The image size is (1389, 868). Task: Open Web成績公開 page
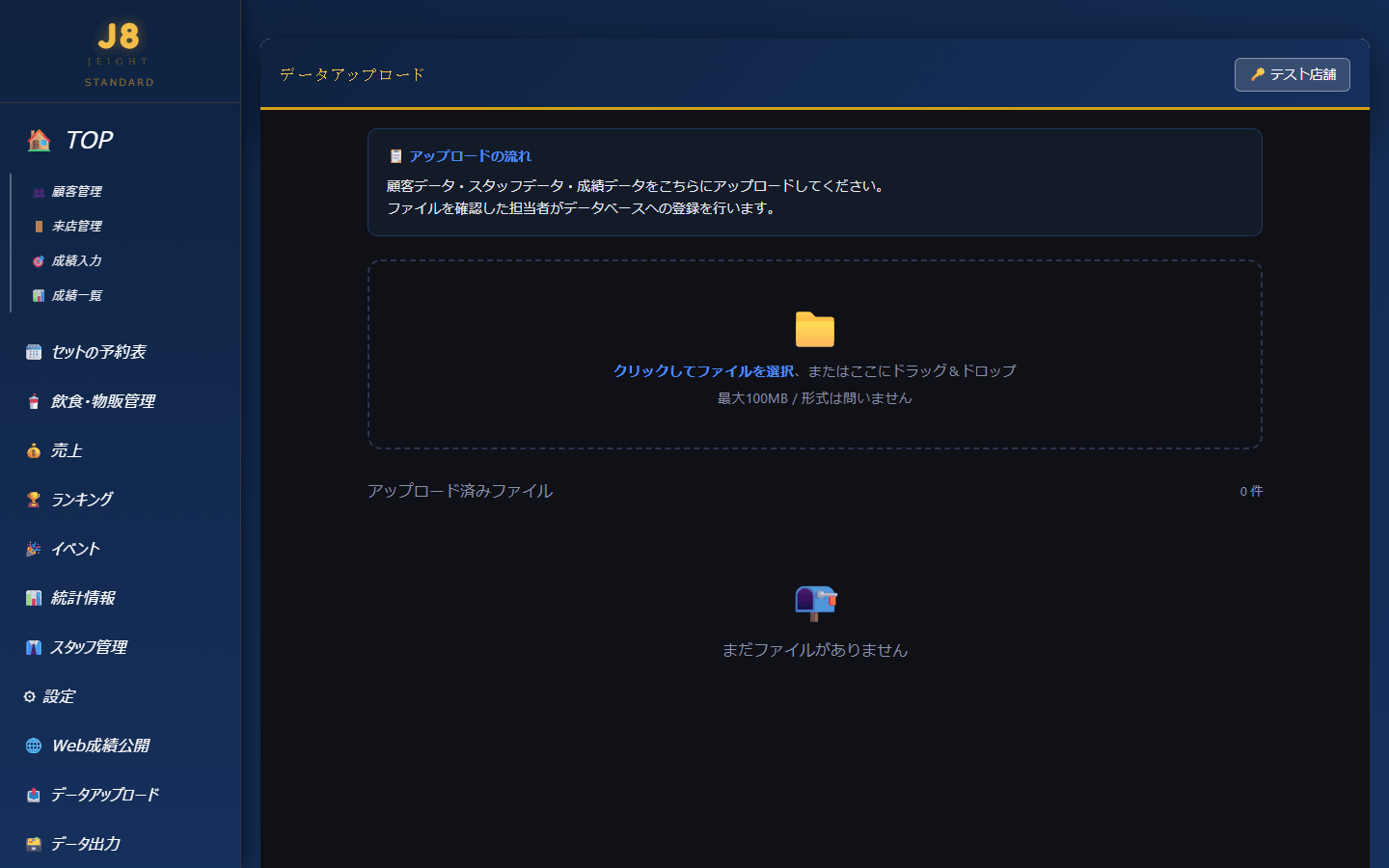tap(100, 746)
